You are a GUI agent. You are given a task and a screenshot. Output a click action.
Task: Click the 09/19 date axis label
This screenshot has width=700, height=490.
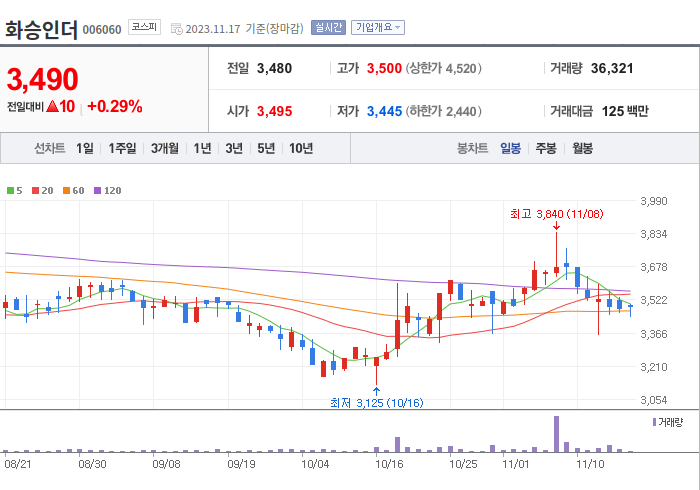point(241,464)
